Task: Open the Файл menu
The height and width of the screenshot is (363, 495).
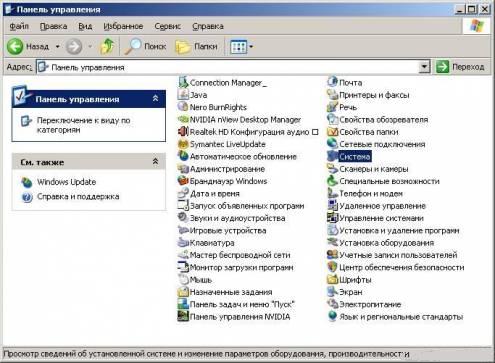Action: tap(19, 26)
